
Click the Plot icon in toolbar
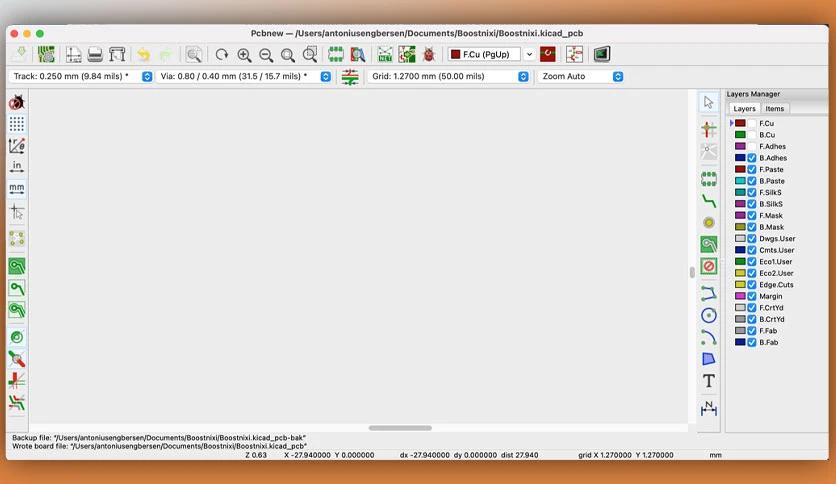(117, 54)
